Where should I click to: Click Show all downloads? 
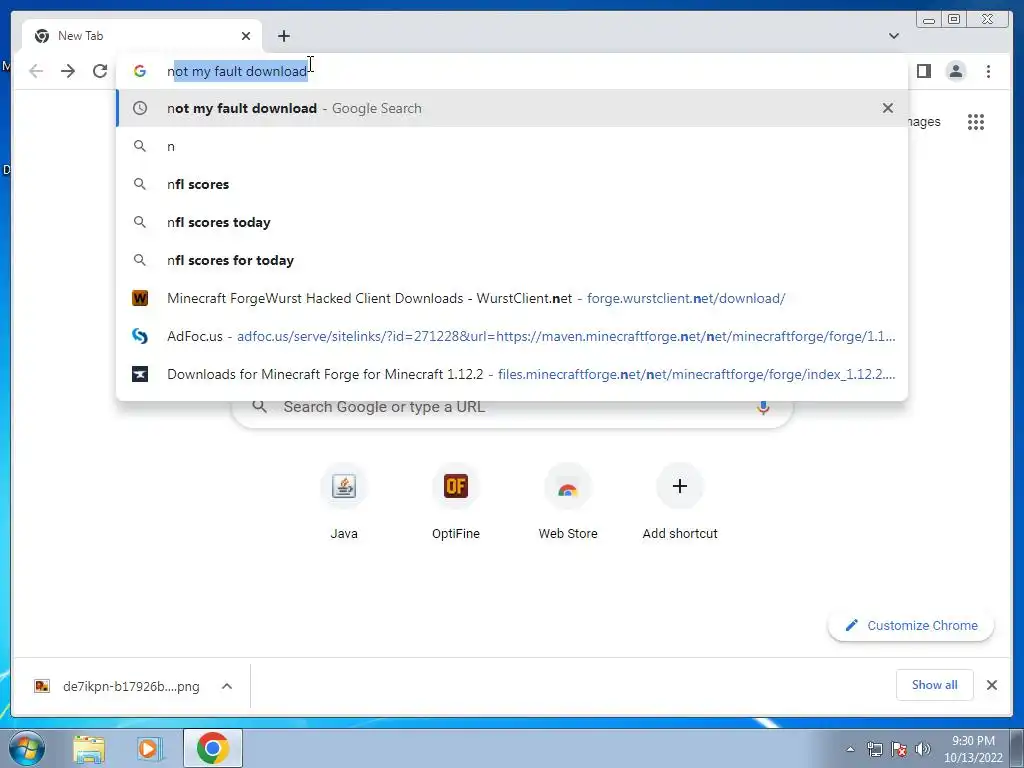pos(935,685)
